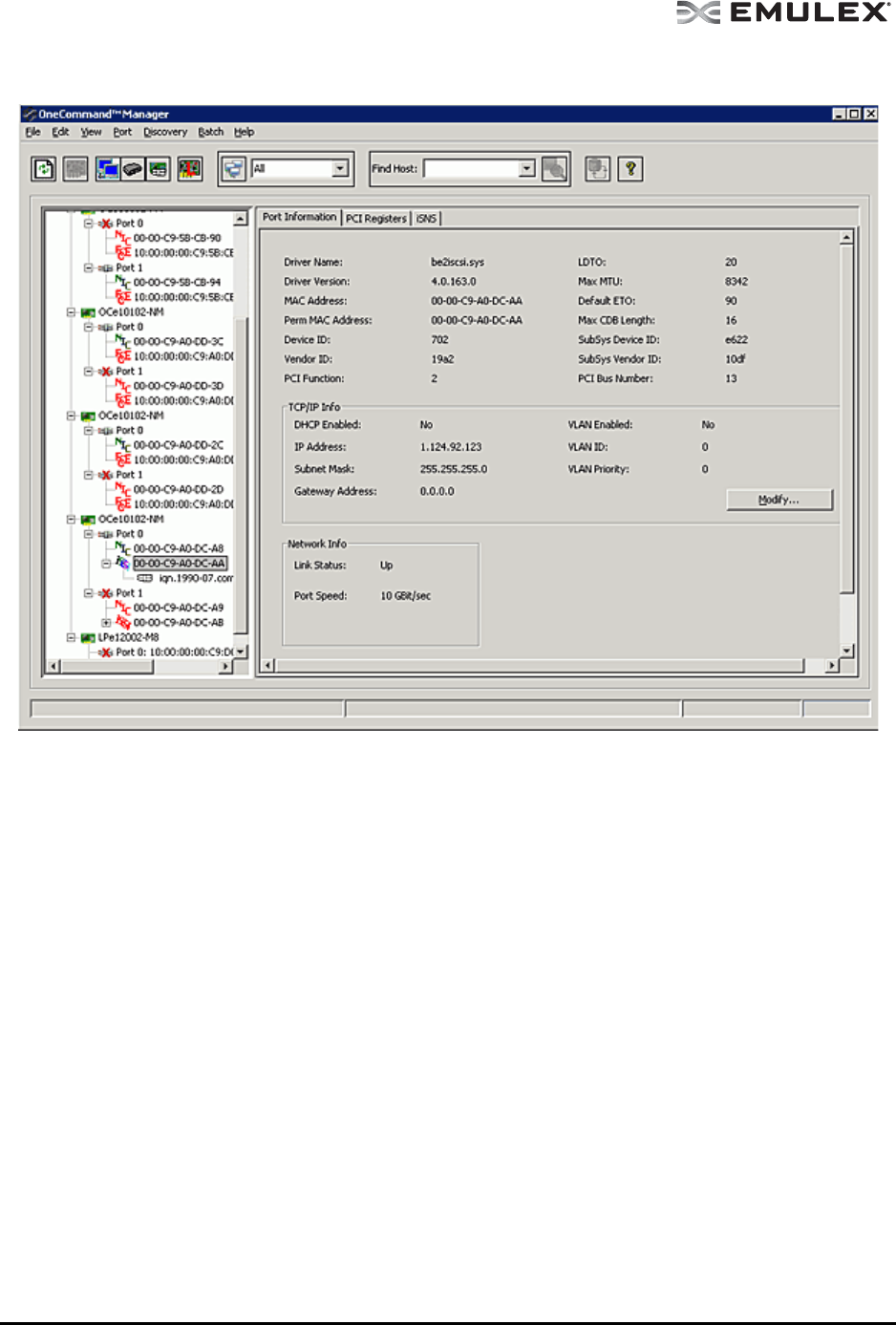Click the dark disk-shaped view toolbar icon
896x1325 pixels.
(x=132, y=169)
